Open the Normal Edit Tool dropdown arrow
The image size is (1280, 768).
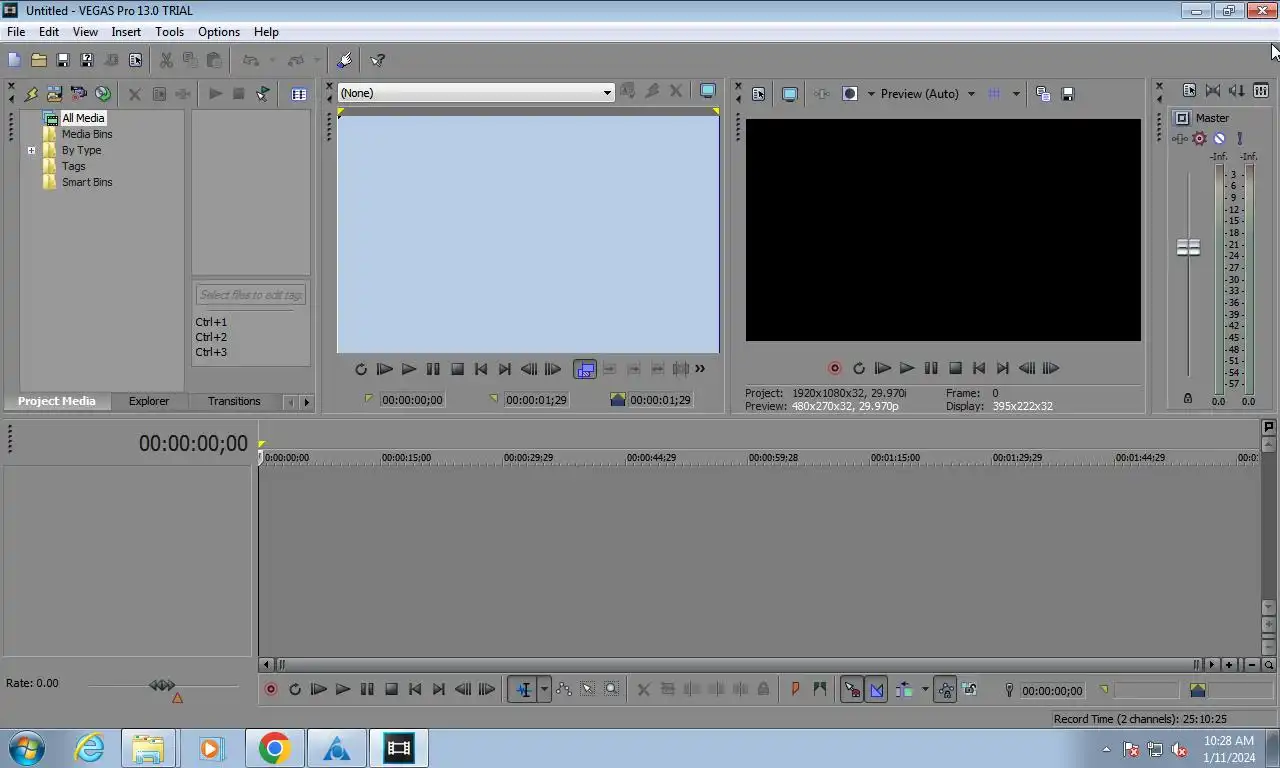pyautogui.click(x=544, y=690)
